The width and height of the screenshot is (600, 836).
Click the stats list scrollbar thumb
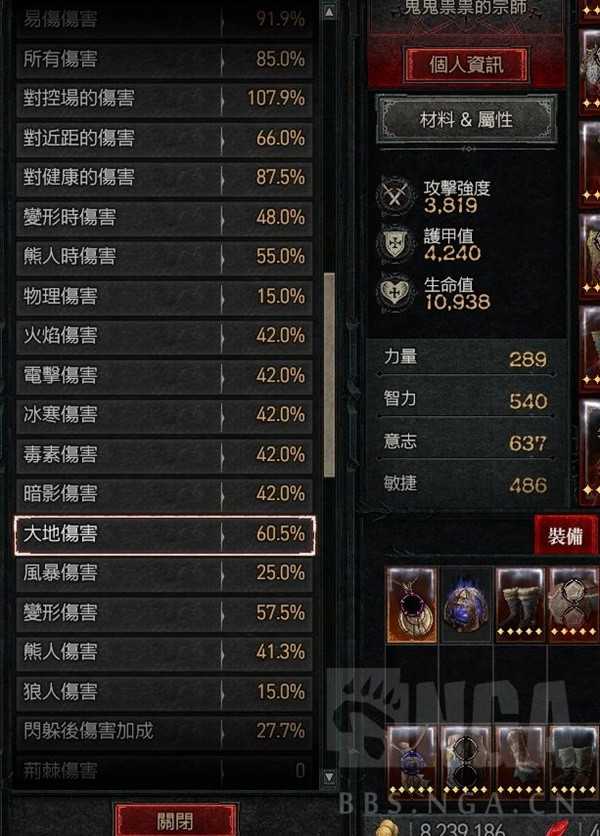(329, 375)
